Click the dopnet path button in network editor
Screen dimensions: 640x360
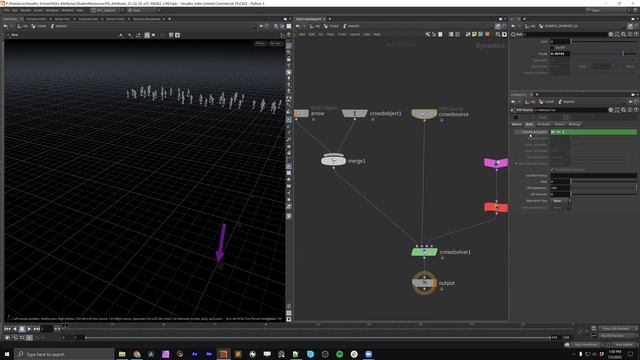click(x=352, y=26)
